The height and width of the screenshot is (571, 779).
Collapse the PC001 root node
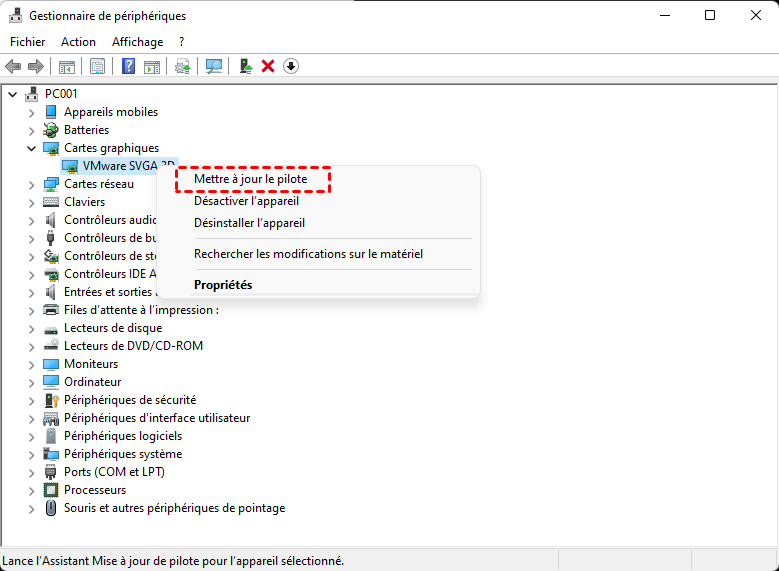pos(12,94)
